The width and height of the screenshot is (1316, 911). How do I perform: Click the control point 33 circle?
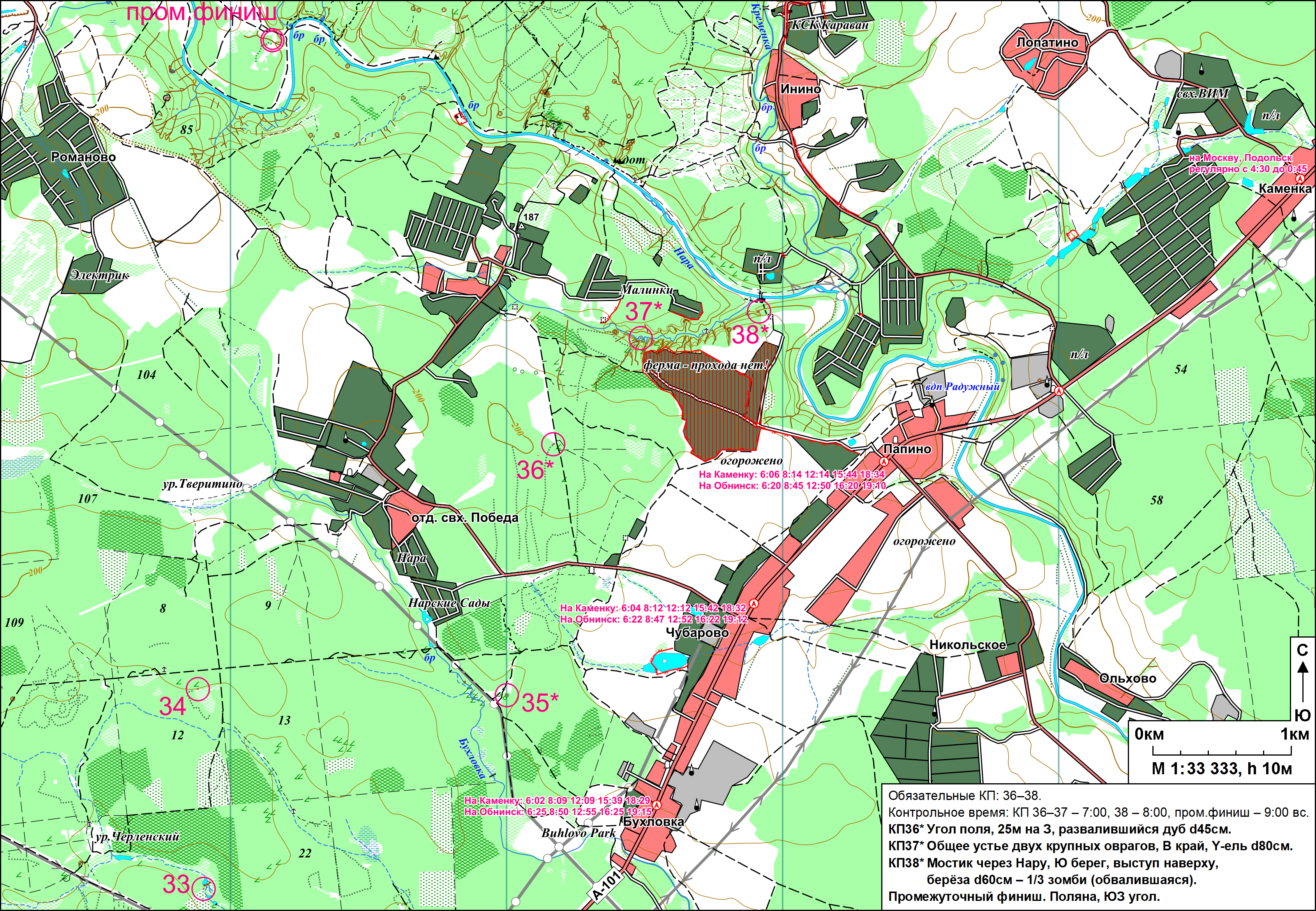(x=203, y=888)
